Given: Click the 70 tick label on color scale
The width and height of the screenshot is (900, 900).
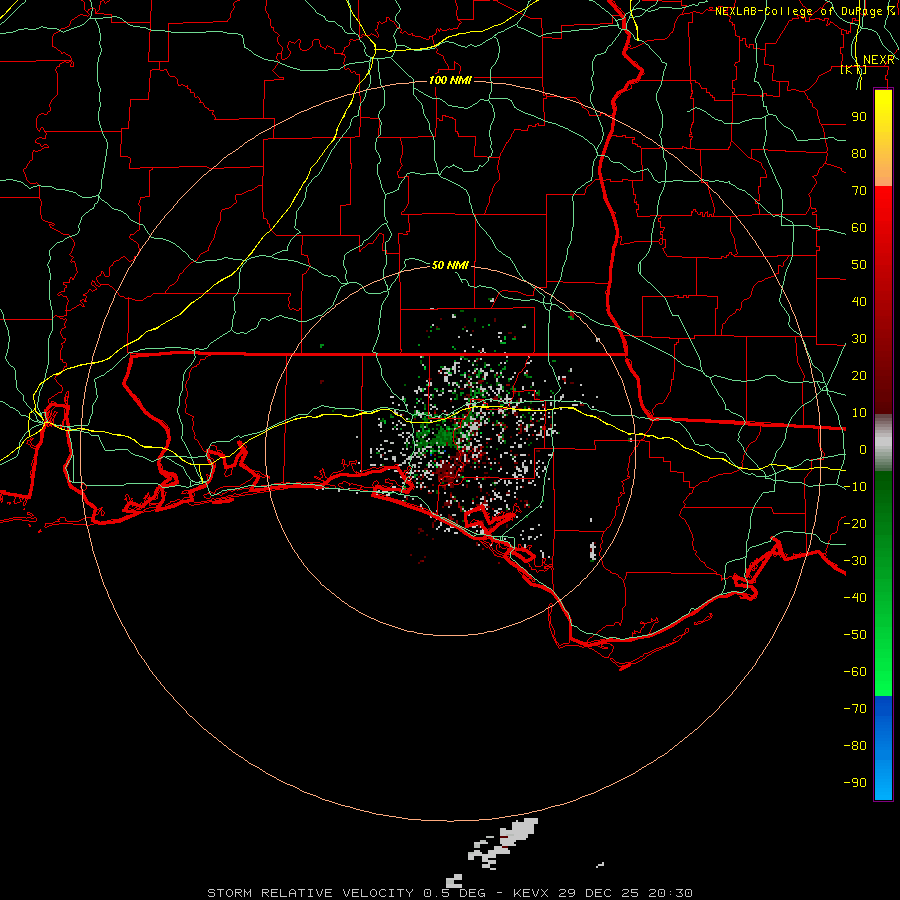Looking at the screenshot, I should (859, 191).
